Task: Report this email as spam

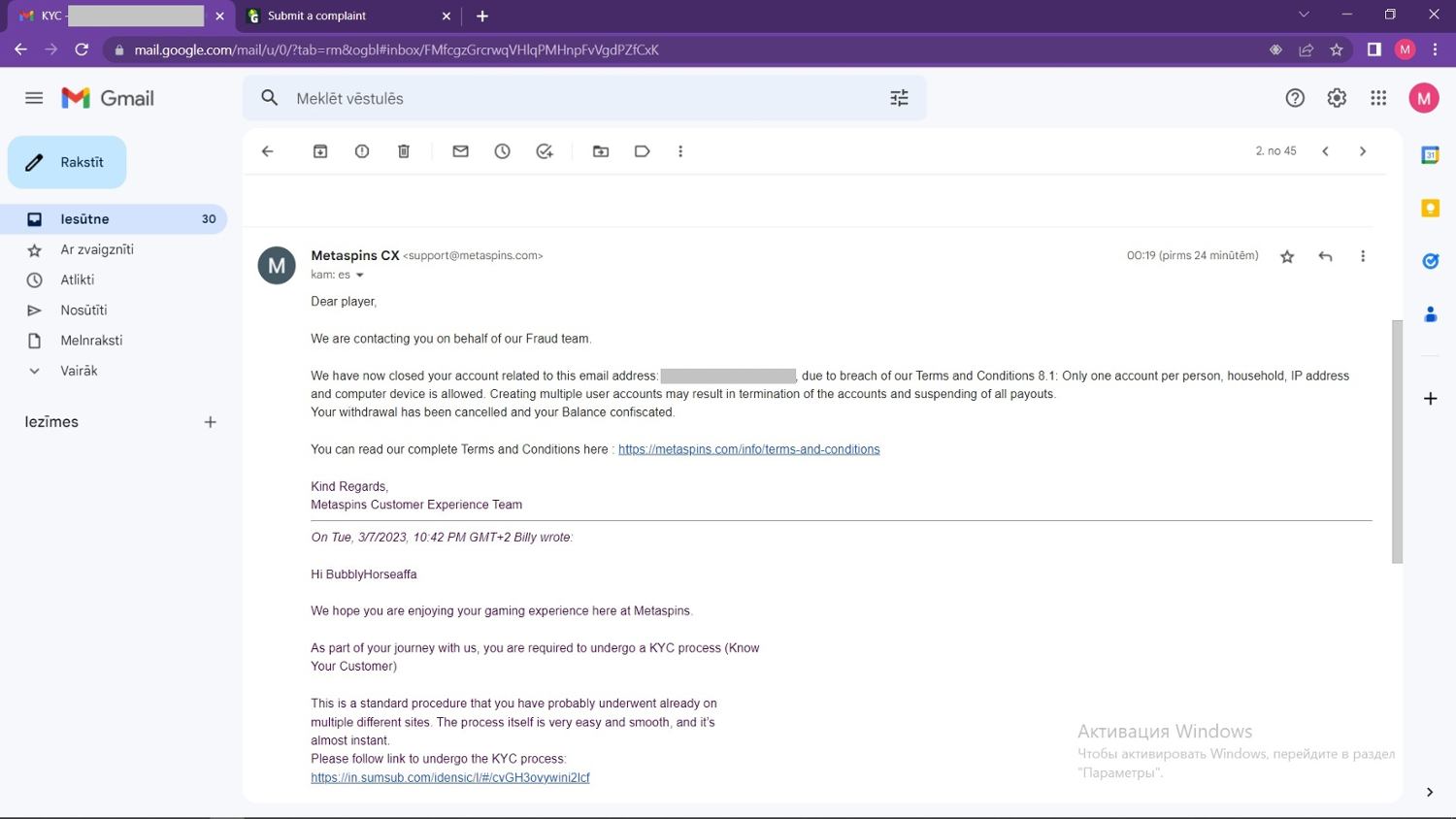Action: click(362, 151)
